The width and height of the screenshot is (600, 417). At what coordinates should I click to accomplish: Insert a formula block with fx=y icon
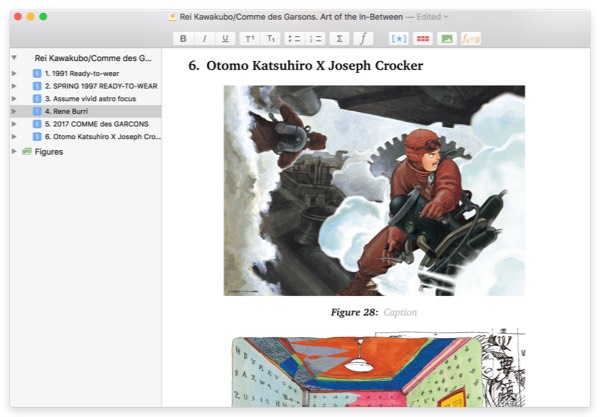tap(471, 39)
